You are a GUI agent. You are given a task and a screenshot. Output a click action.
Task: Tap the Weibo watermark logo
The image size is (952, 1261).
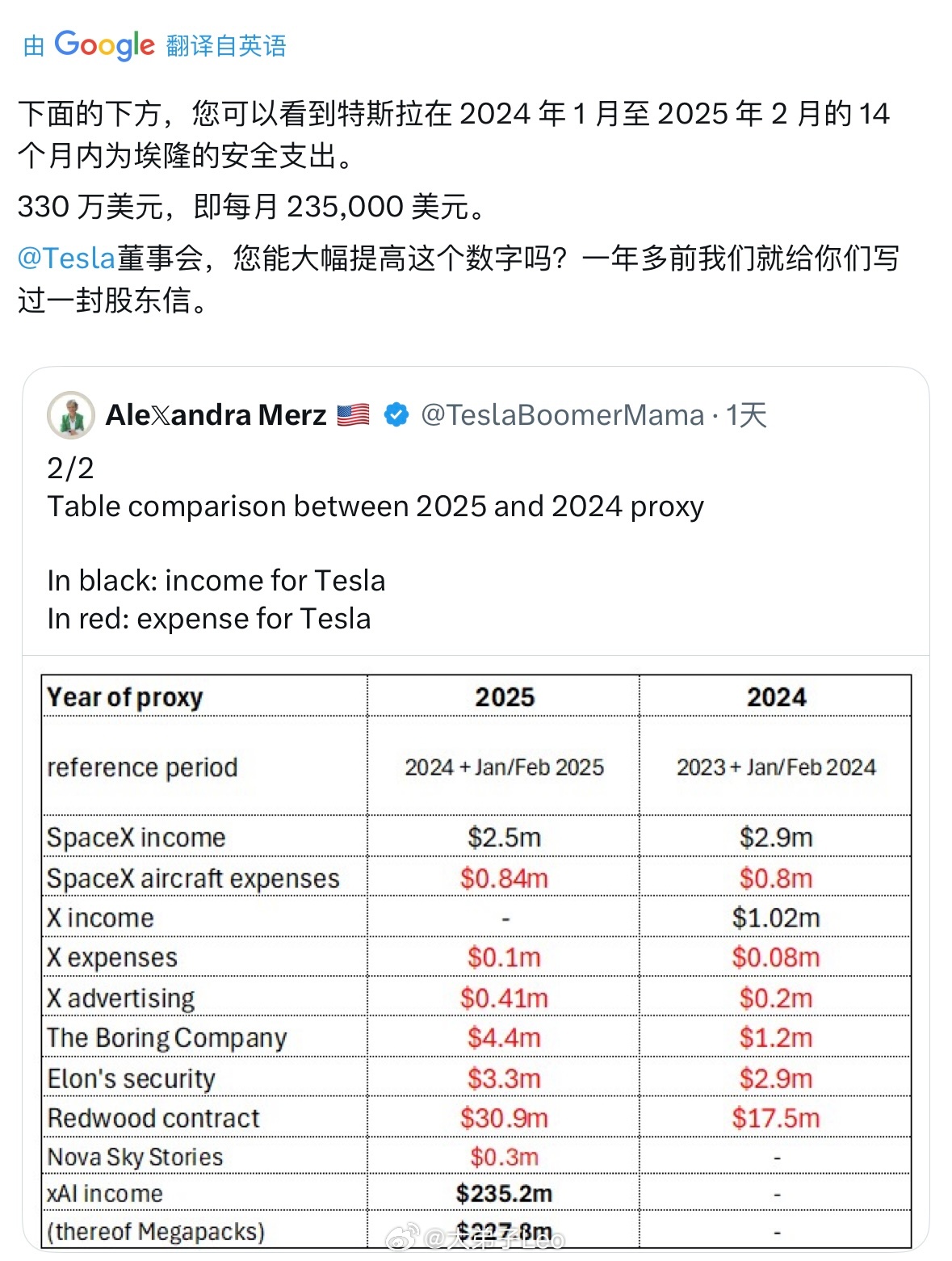[x=402, y=1236]
